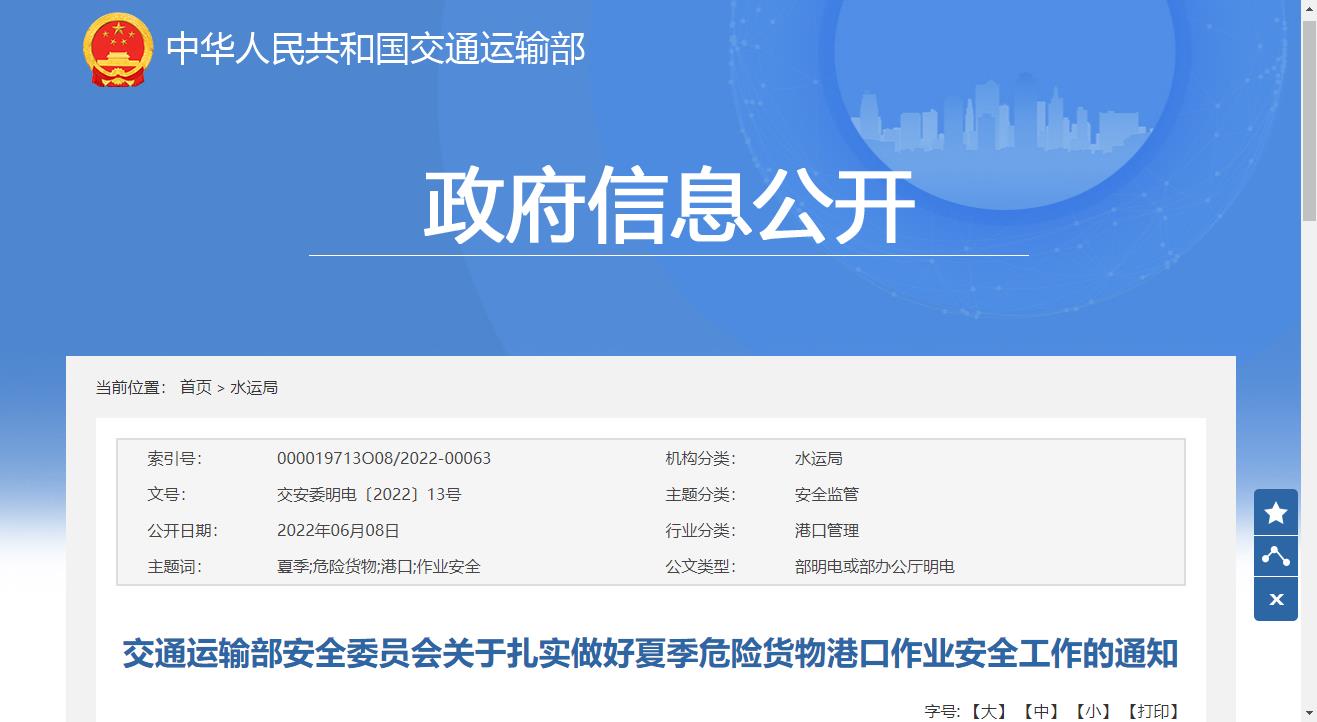
Task: Click the index number 000019713O08/2022-00063
Action: tap(384, 459)
